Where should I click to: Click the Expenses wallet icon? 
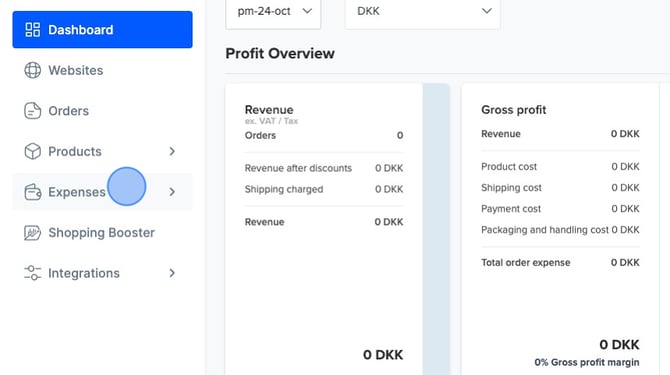coord(32,192)
